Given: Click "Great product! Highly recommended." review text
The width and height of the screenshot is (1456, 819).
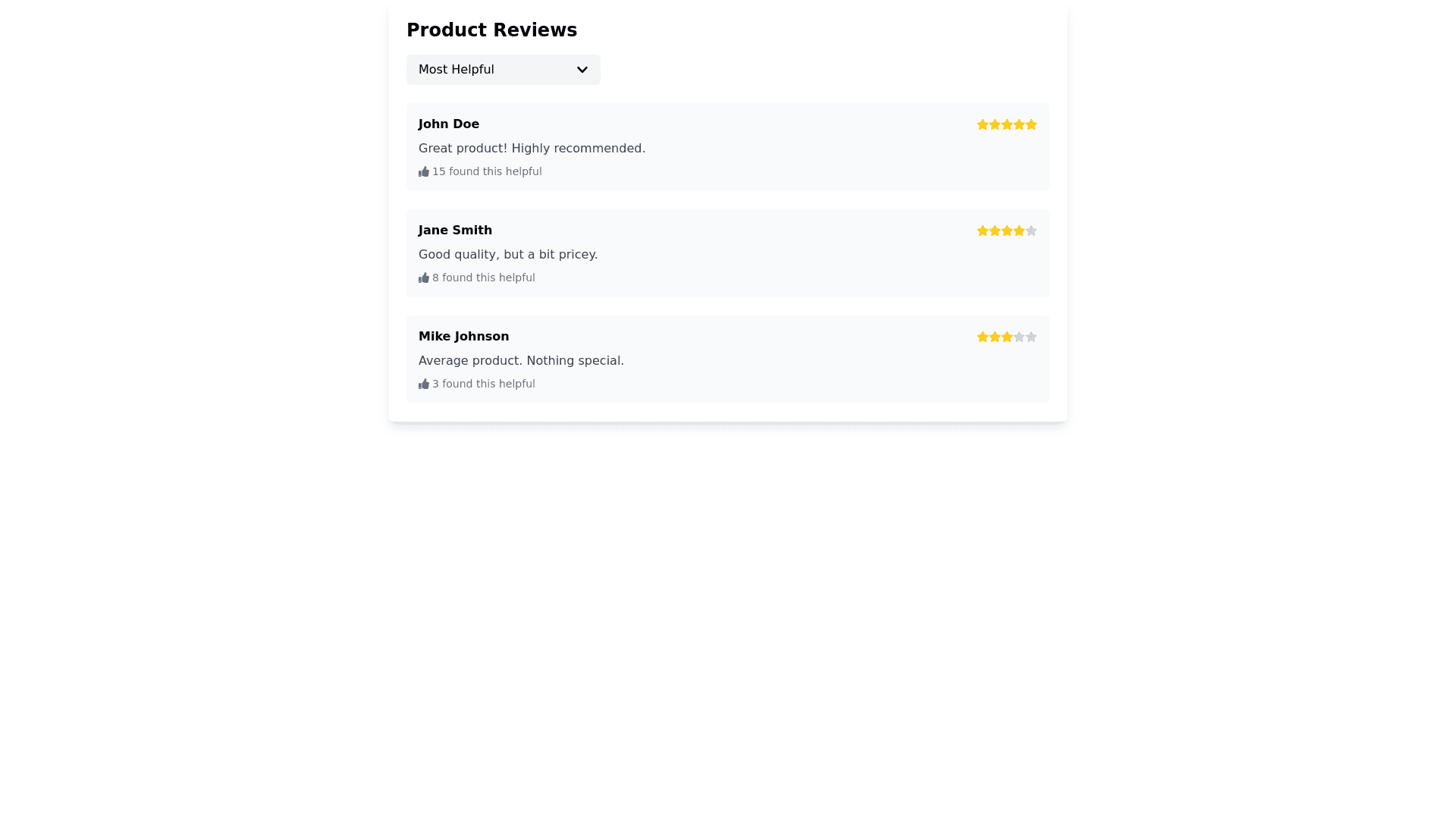Looking at the screenshot, I should pyautogui.click(x=532, y=149).
